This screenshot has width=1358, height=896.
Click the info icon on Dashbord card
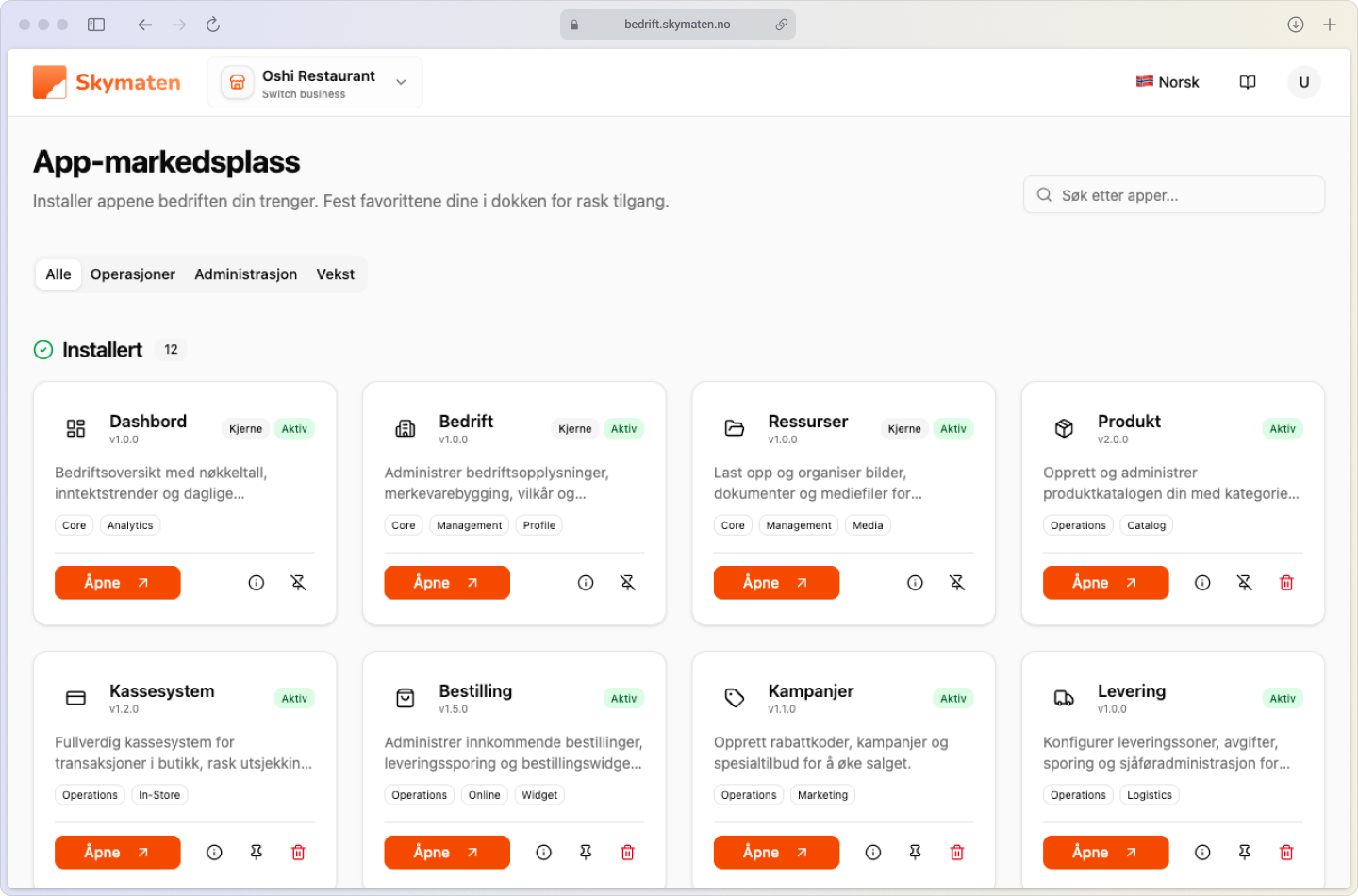[256, 583]
